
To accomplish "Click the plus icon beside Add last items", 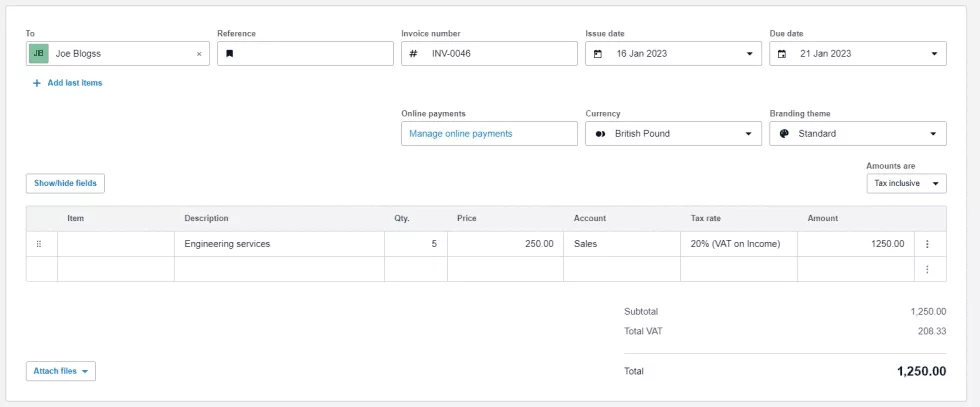I will coord(36,83).
